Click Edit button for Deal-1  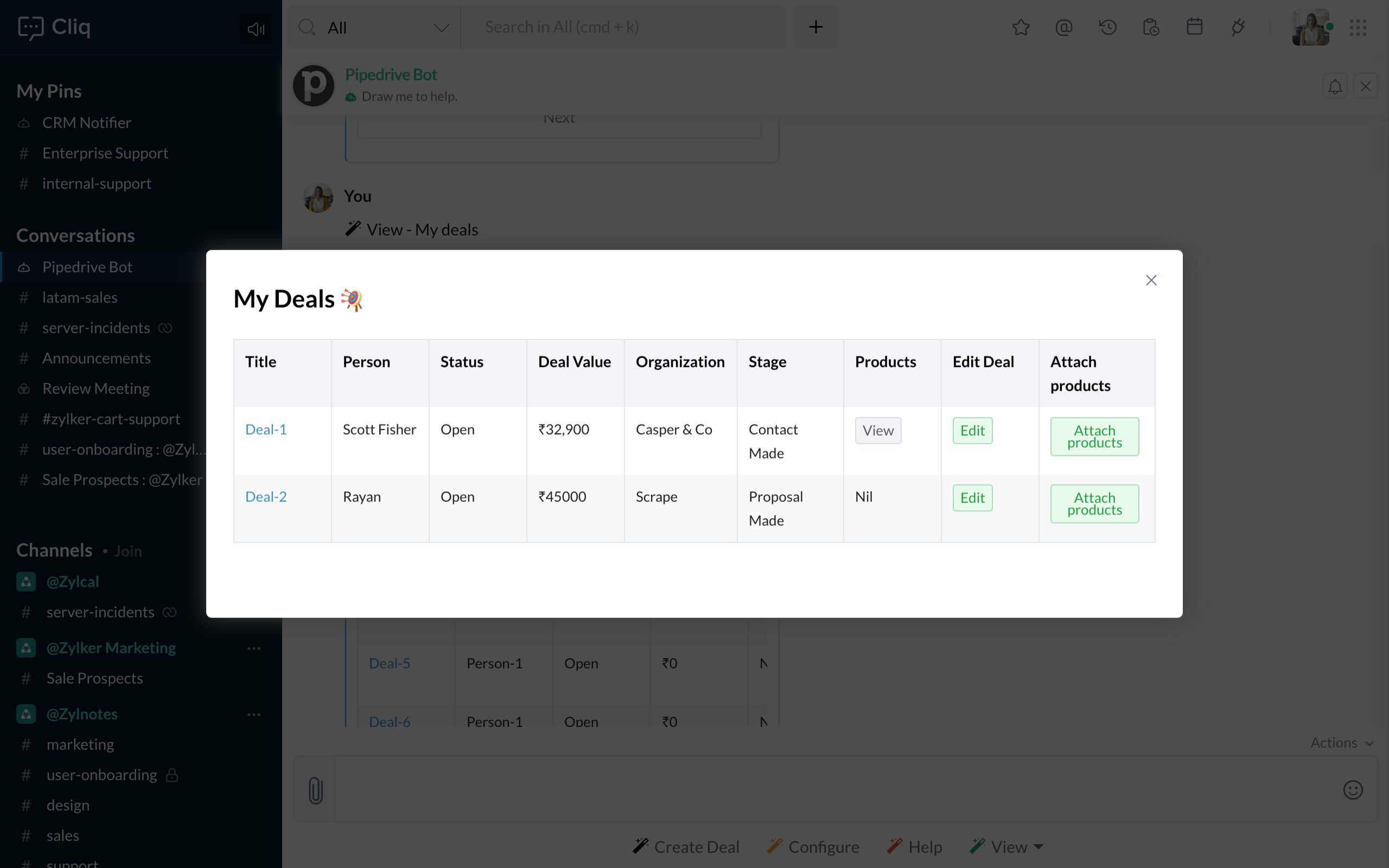coord(972,431)
